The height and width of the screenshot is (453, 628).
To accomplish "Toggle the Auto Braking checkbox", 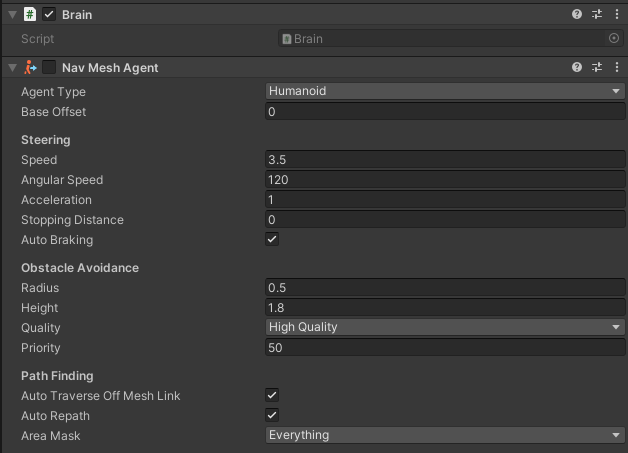I will (272, 240).
